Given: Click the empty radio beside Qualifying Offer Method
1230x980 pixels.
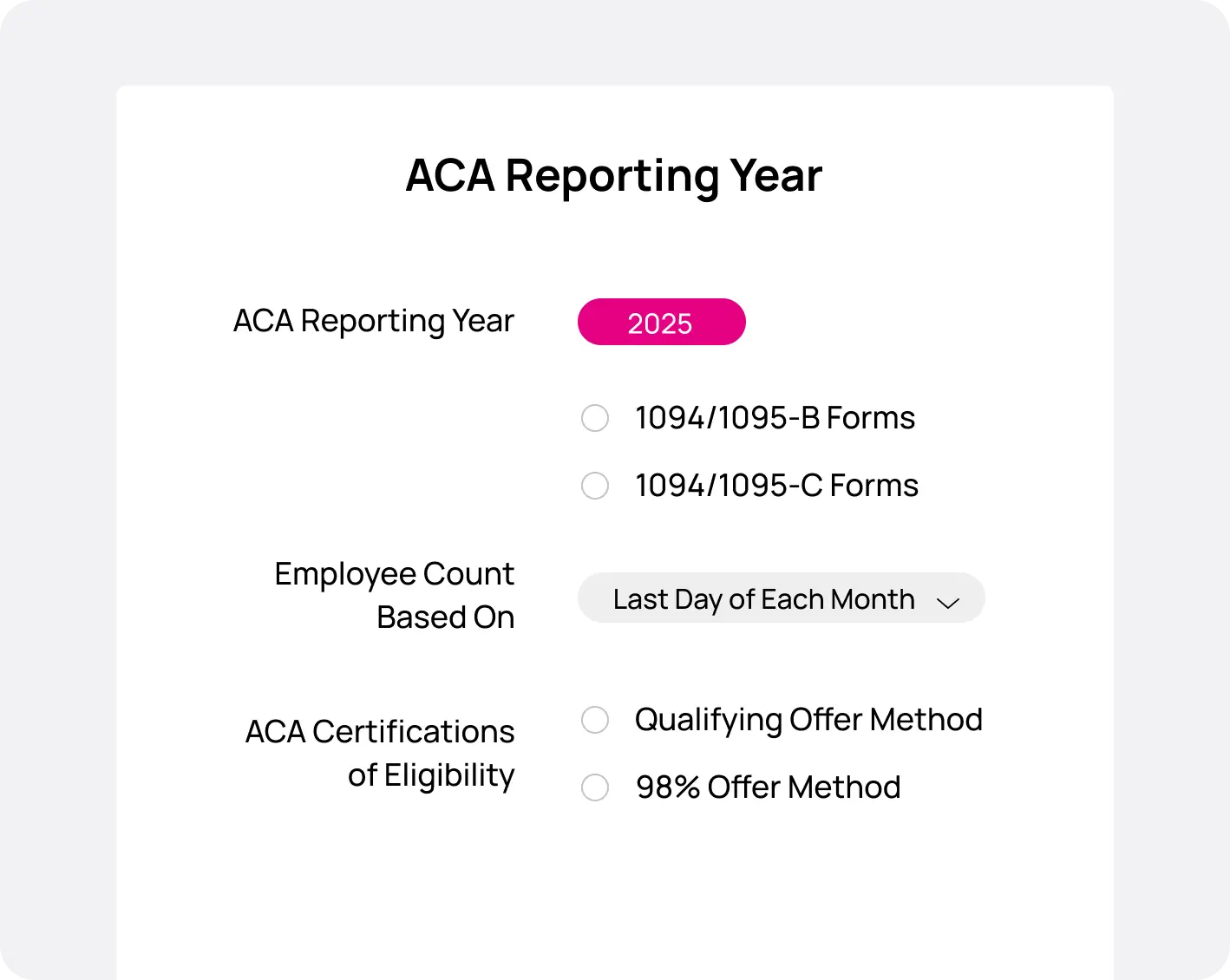Looking at the screenshot, I should [595, 720].
